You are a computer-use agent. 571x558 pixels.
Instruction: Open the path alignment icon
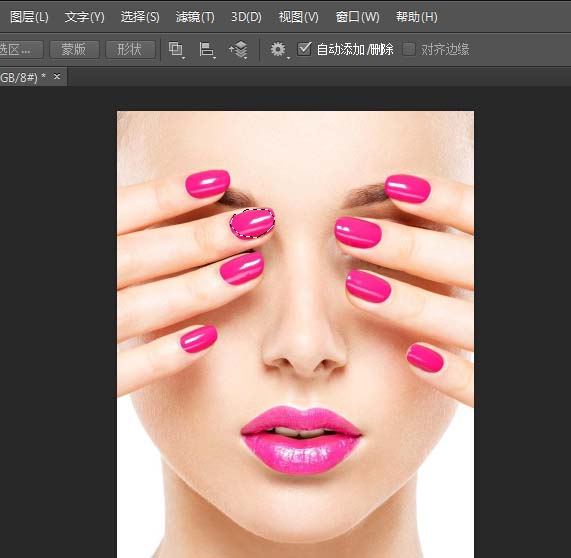(207, 49)
